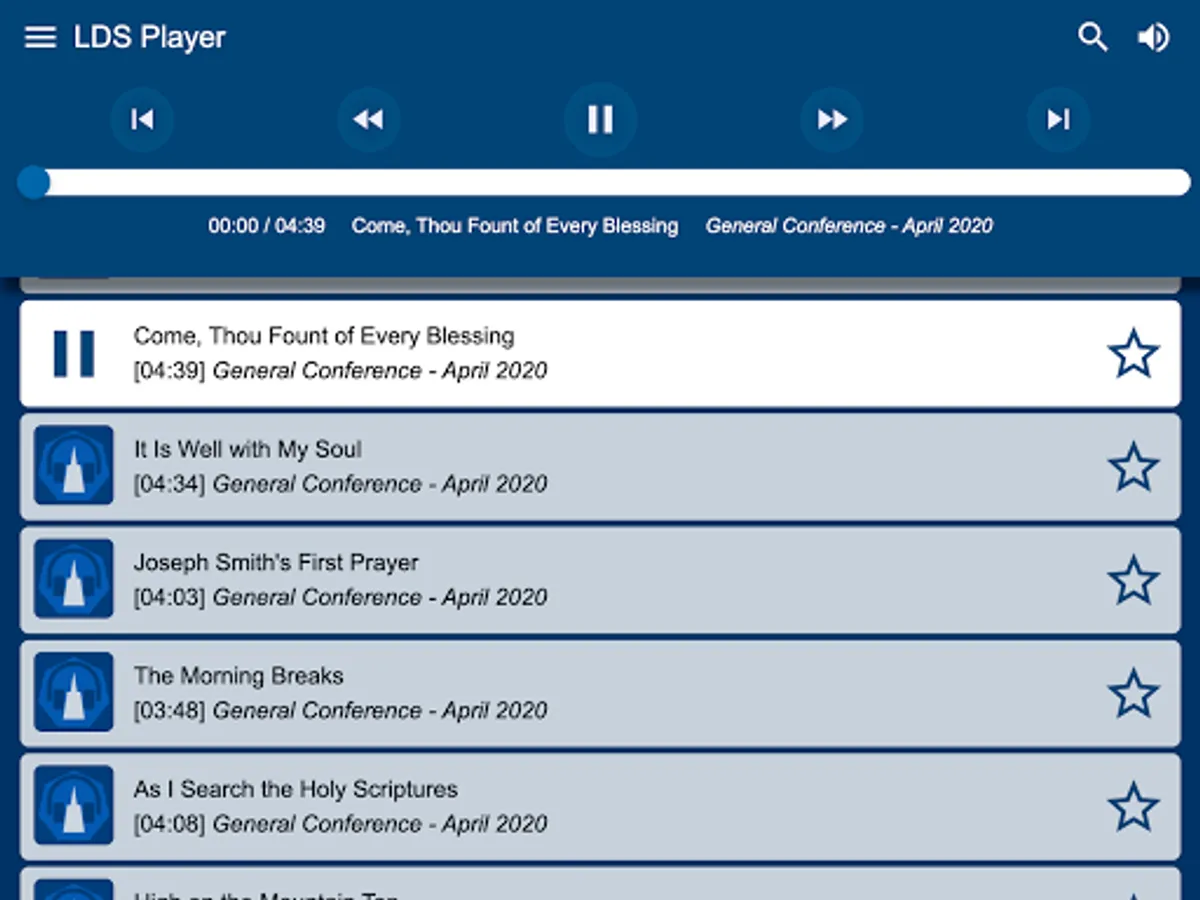The height and width of the screenshot is (900, 1200).
Task: Seek to middle of progress bar
Action: pos(605,183)
